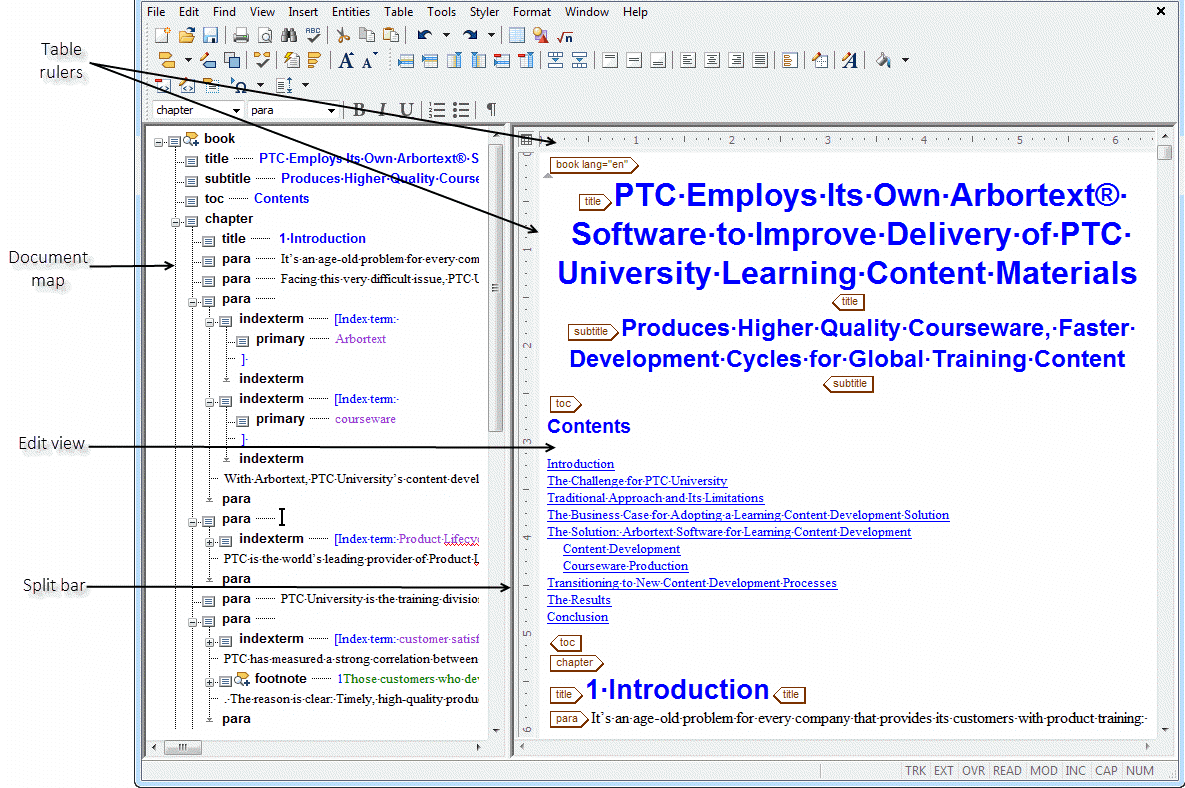Click the Insert Table grid icon
This screenshot has height=788, width=1185.
click(517, 36)
